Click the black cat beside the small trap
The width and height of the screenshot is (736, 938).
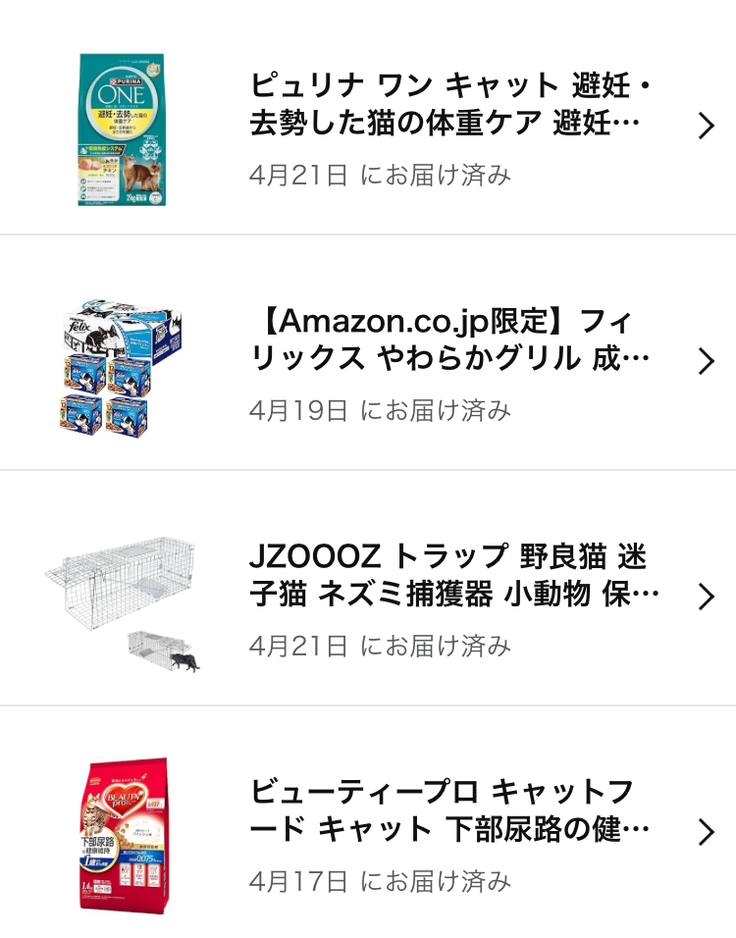pyautogui.click(x=186, y=660)
